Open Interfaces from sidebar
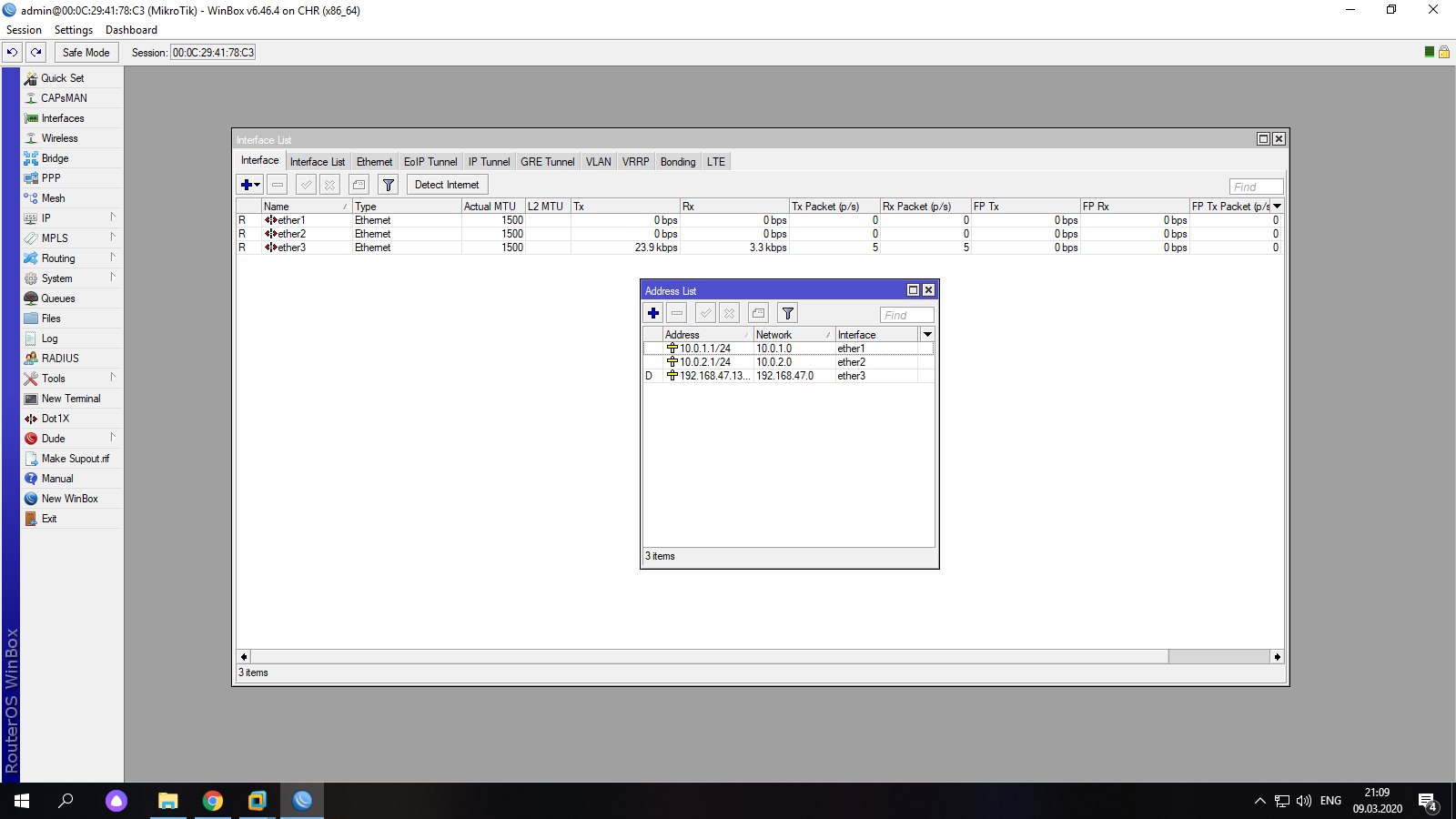Viewport: 1456px width, 819px height. pos(72,118)
